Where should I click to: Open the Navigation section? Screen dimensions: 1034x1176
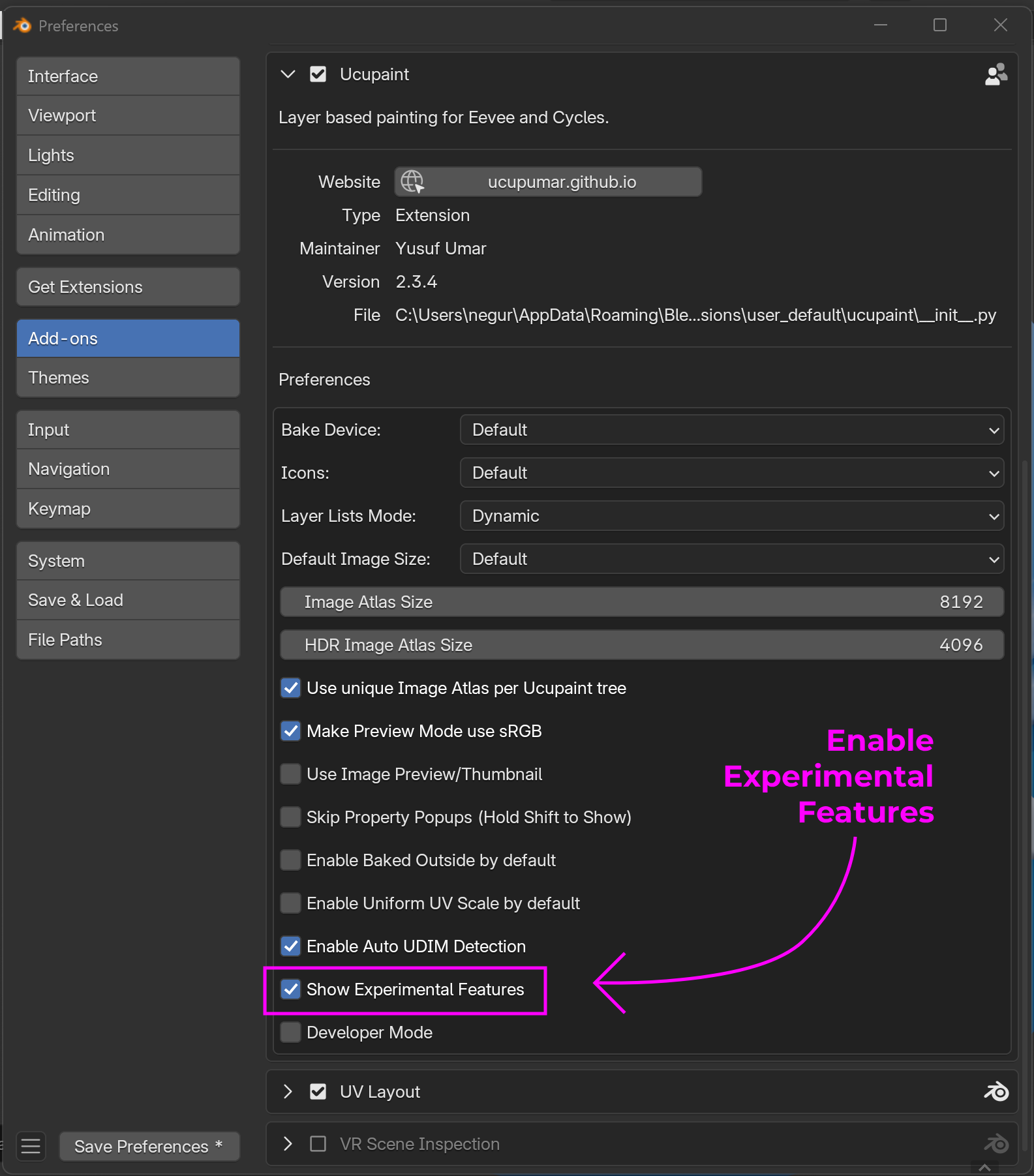pyautogui.click(x=128, y=469)
